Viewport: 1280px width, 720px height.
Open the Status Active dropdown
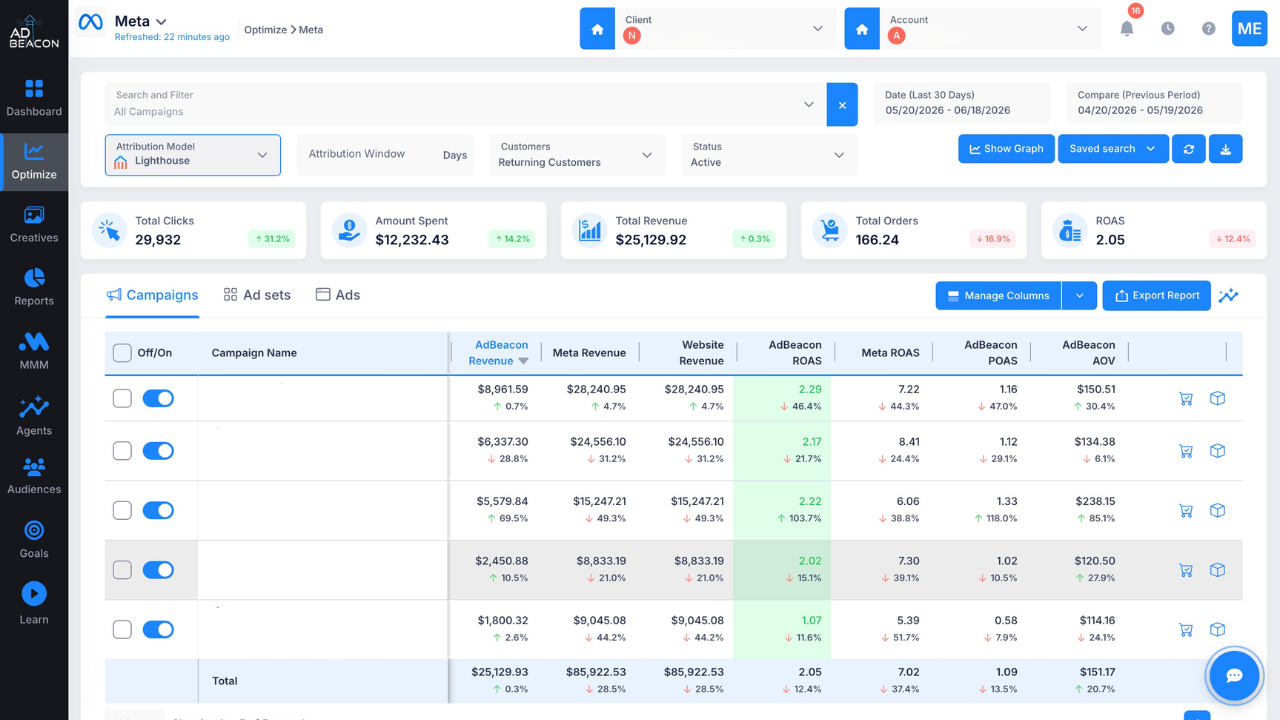pos(768,155)
